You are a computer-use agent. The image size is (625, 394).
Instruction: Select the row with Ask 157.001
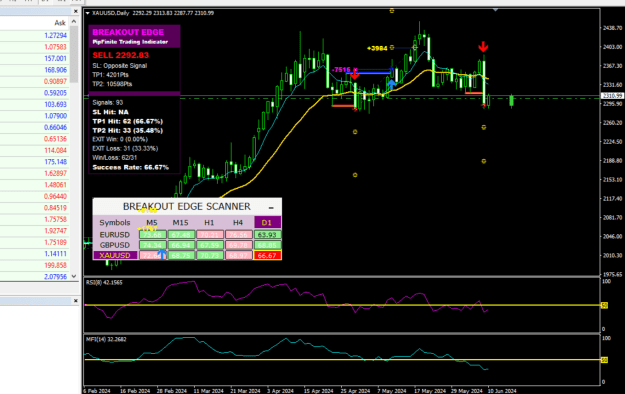pyautogui.click(x=35, y=58)
